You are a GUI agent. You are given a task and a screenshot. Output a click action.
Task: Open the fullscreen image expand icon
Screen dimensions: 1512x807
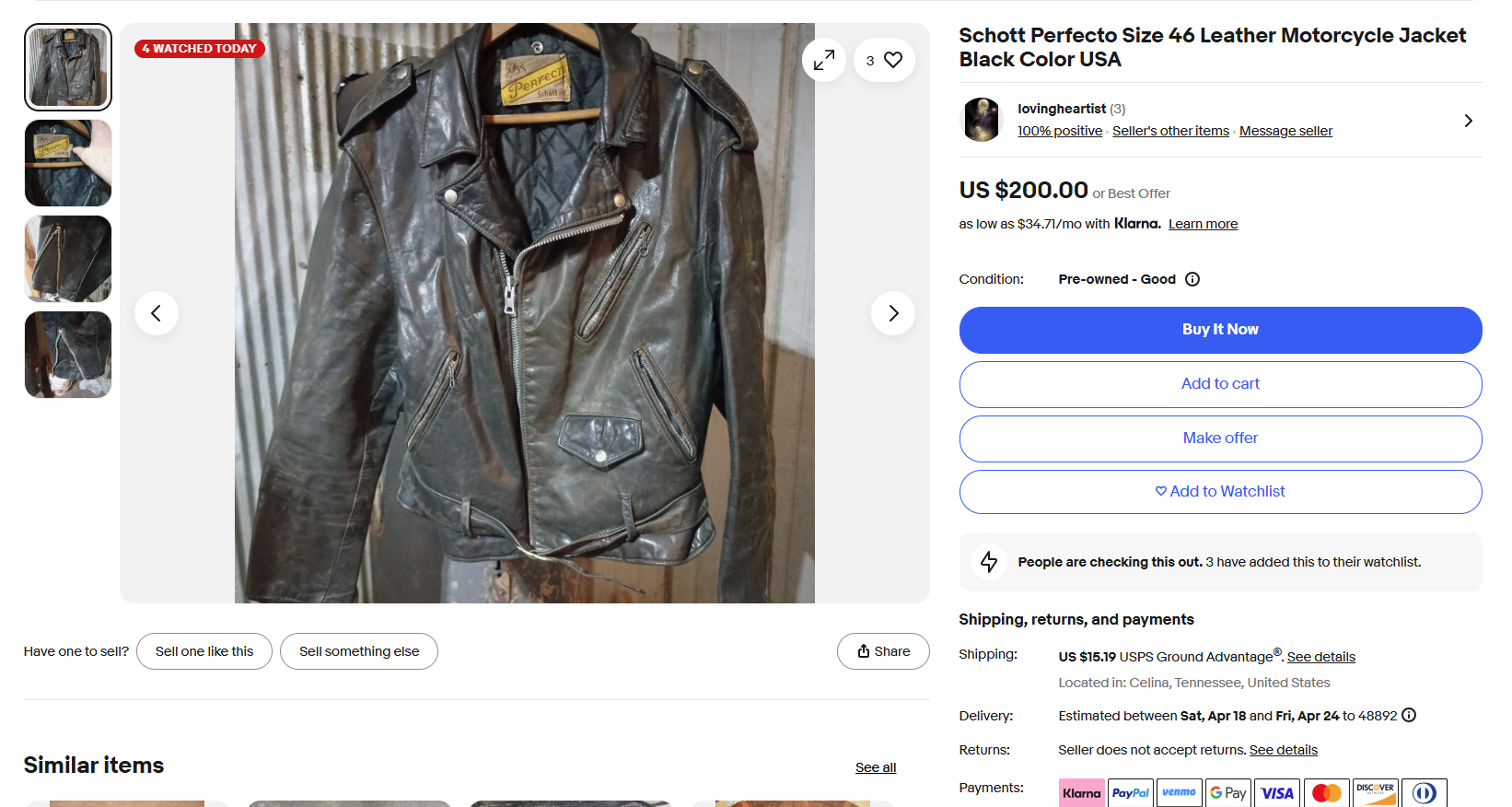[824, 60]
